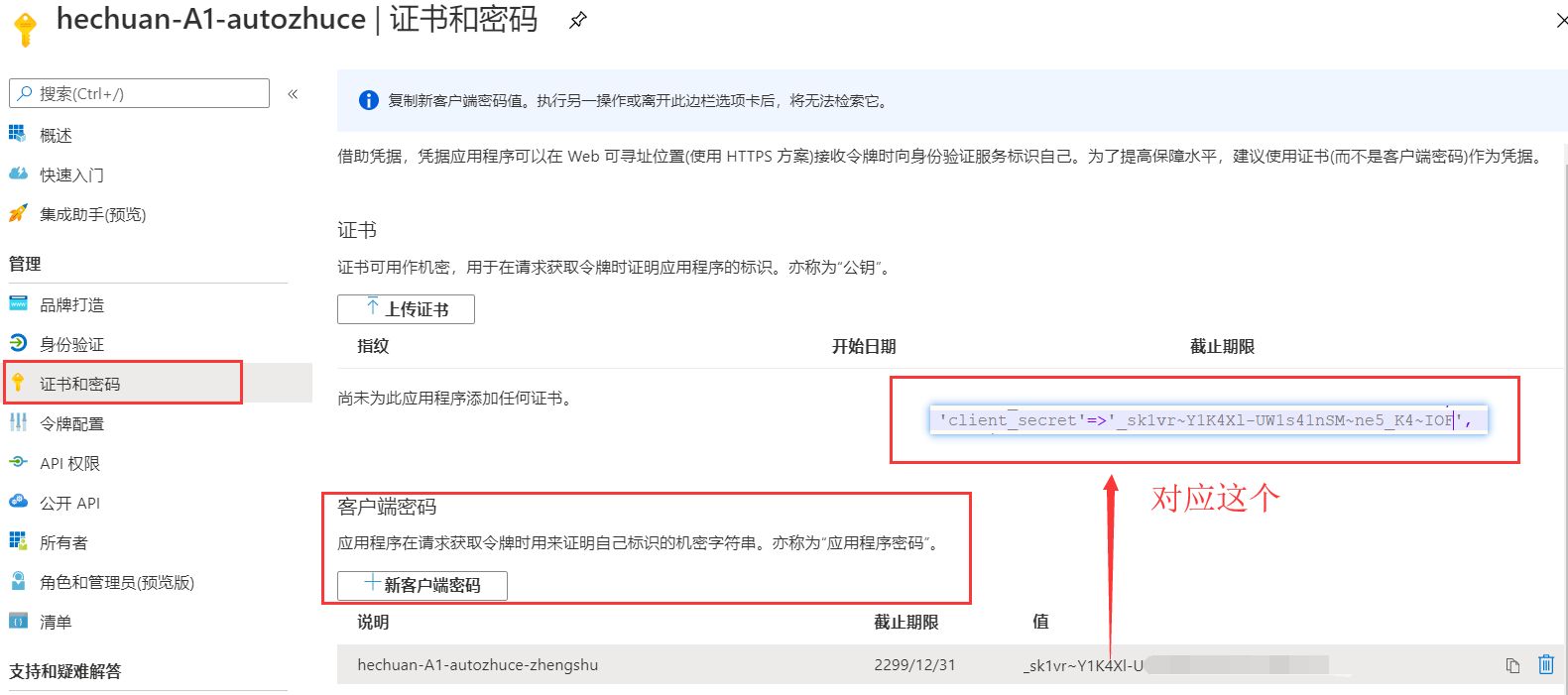The width and height of the screenshot is (1568, 695).
Task: Open 所有者 in the sidebar
Action: pos(63,542)
